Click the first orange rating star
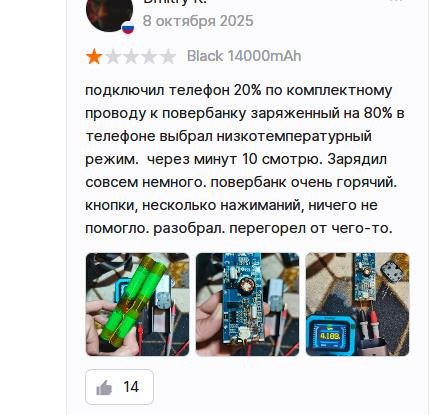The image size is (445, 415). (x=94, y=56)
